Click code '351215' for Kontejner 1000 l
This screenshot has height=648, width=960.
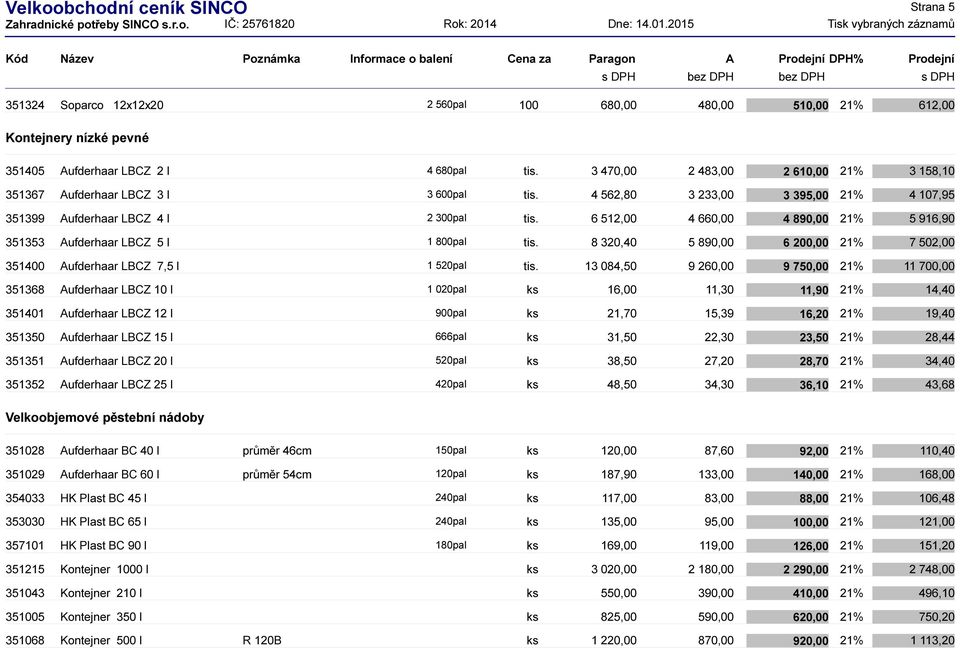pos(25,570)
